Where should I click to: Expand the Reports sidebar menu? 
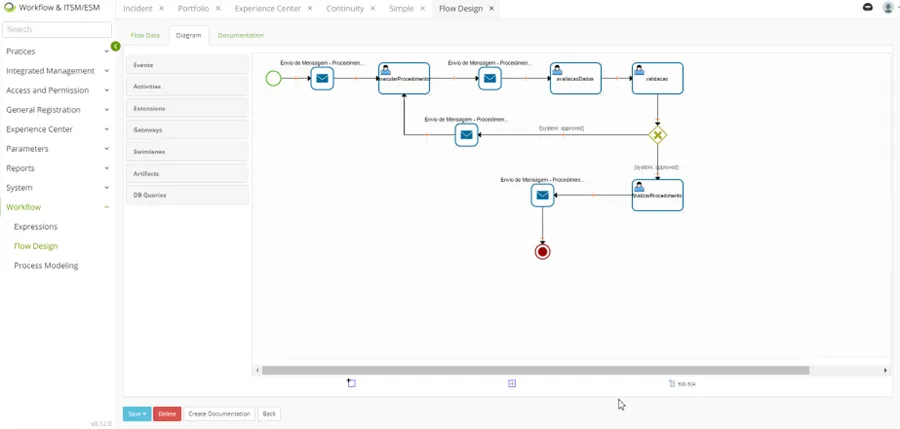(x=57, y=168)
